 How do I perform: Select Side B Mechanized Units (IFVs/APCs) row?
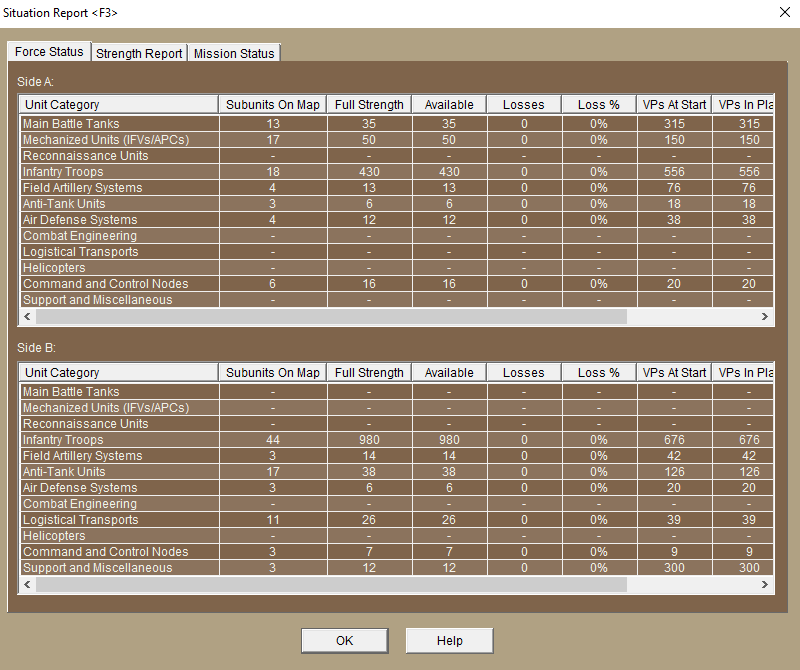coord(396,408)
